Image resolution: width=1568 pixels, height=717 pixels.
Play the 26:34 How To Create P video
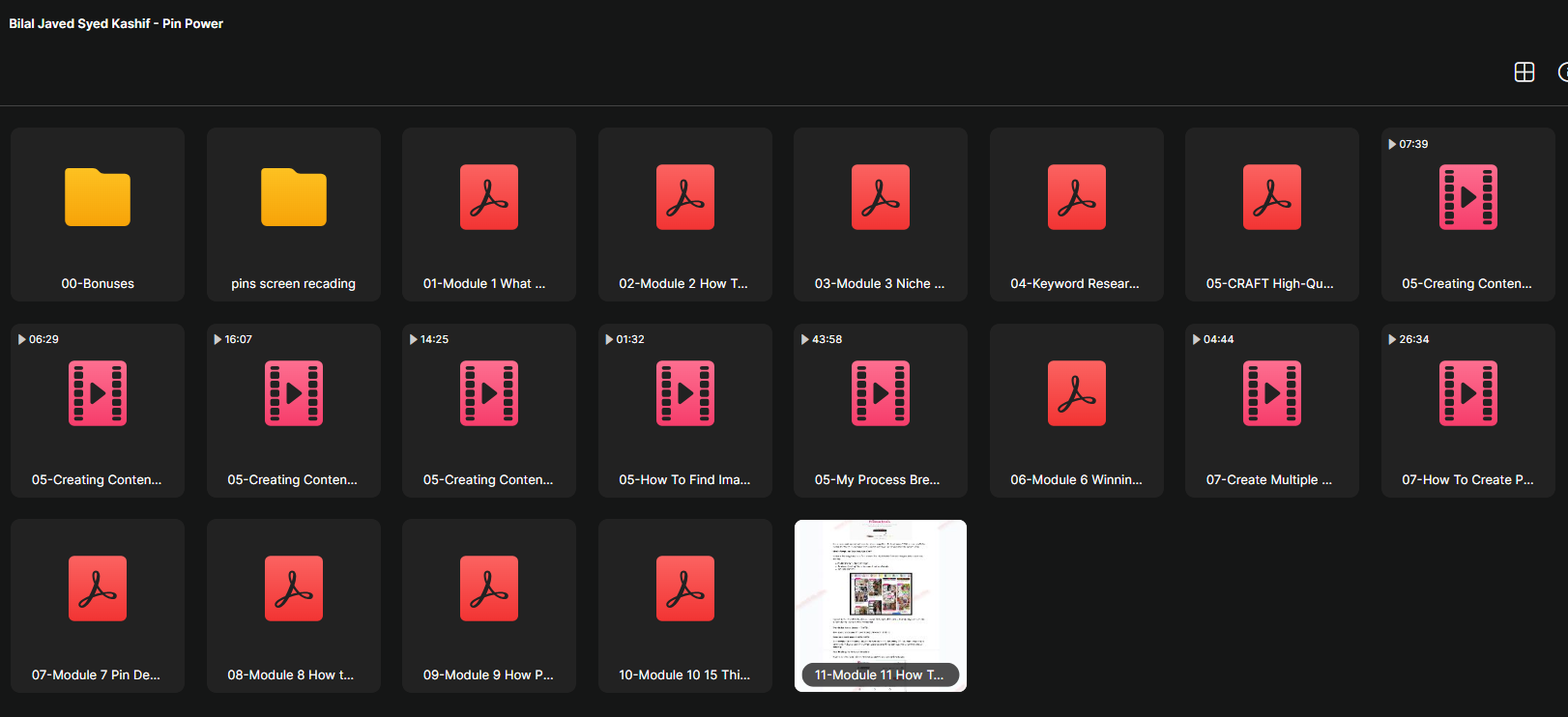1468,411
